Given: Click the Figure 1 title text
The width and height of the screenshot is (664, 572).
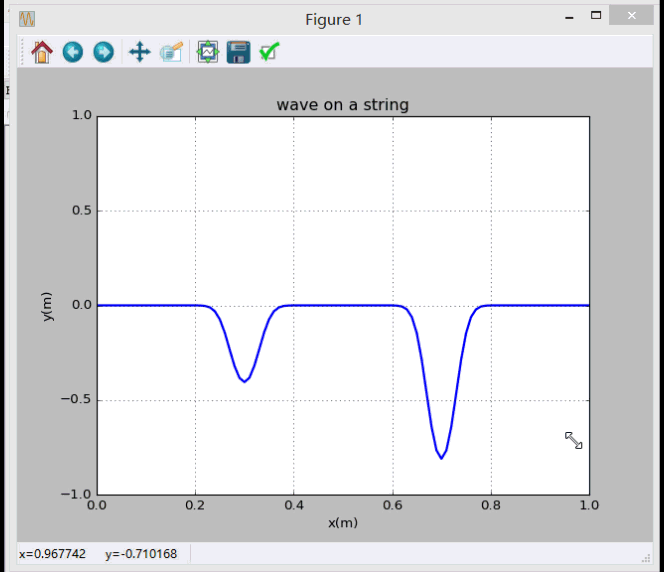Looking at the screenshot, I should 334,20.
